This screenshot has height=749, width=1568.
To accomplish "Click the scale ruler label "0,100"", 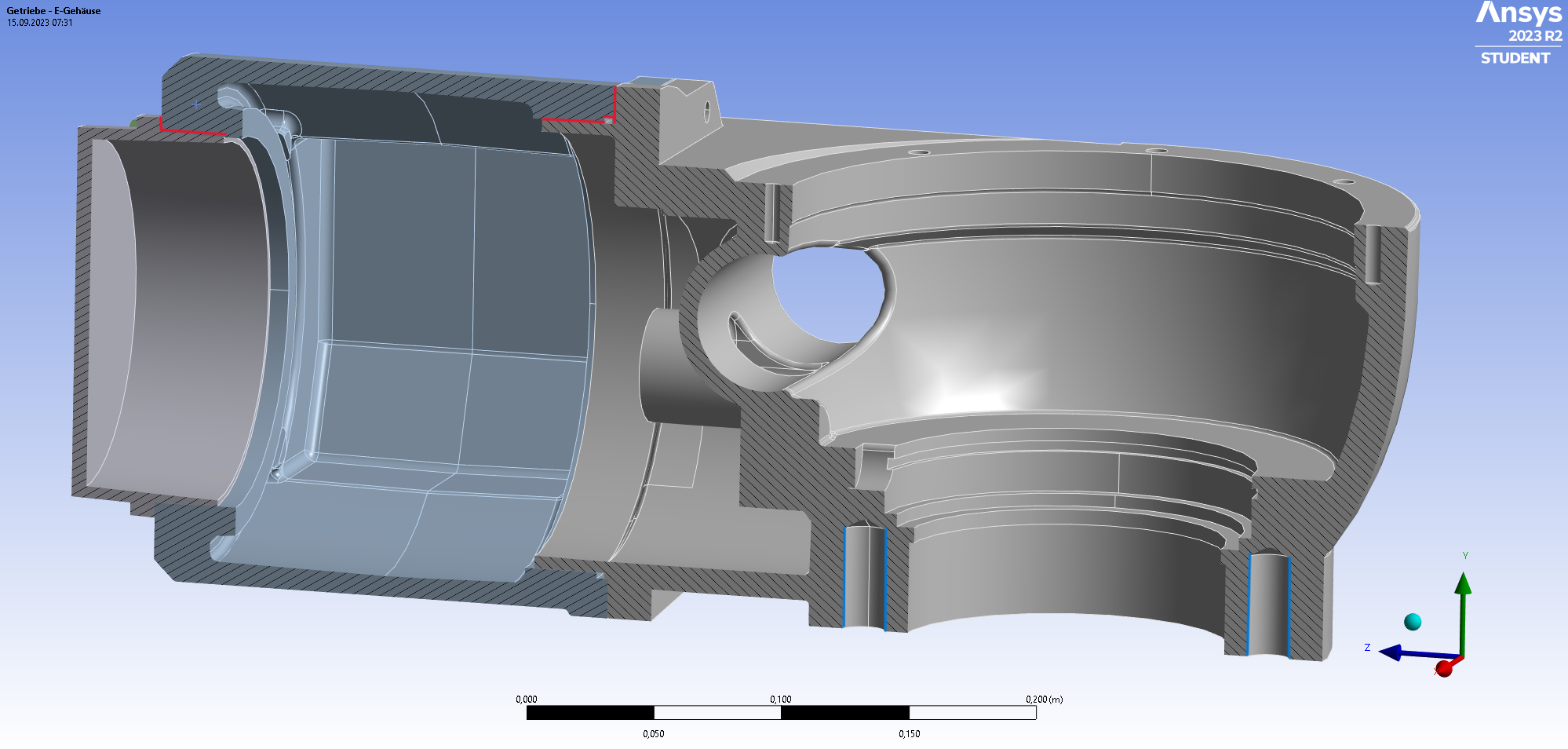I will click(781, 699).
